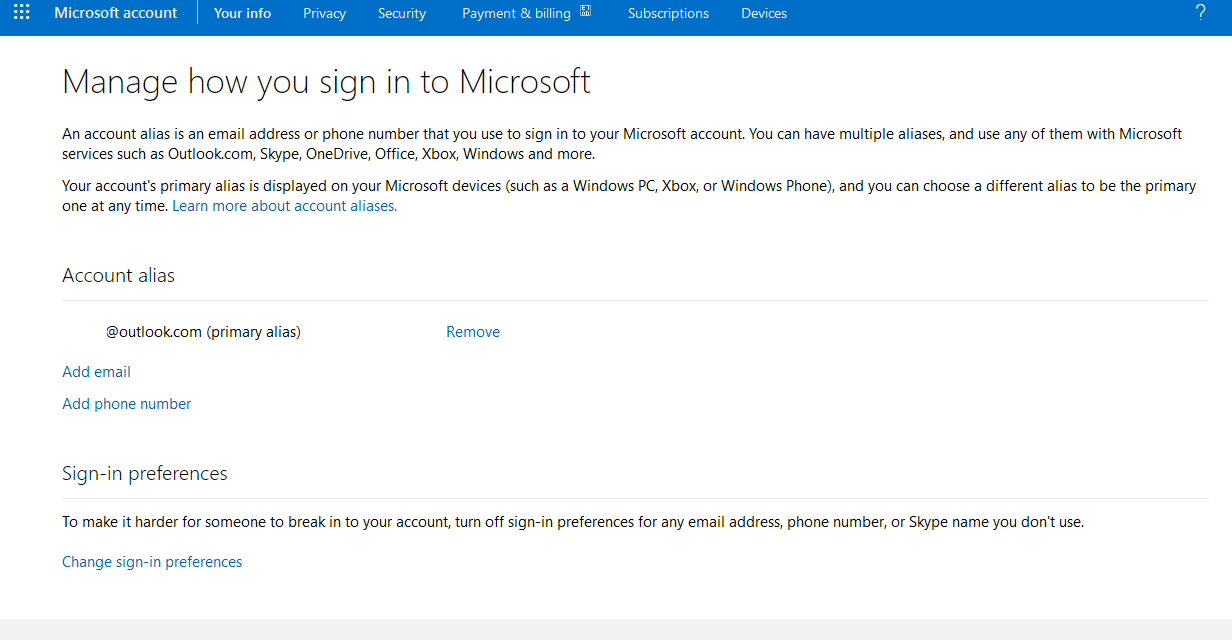Click the sign-in preferences description text

tap(572, 522)
